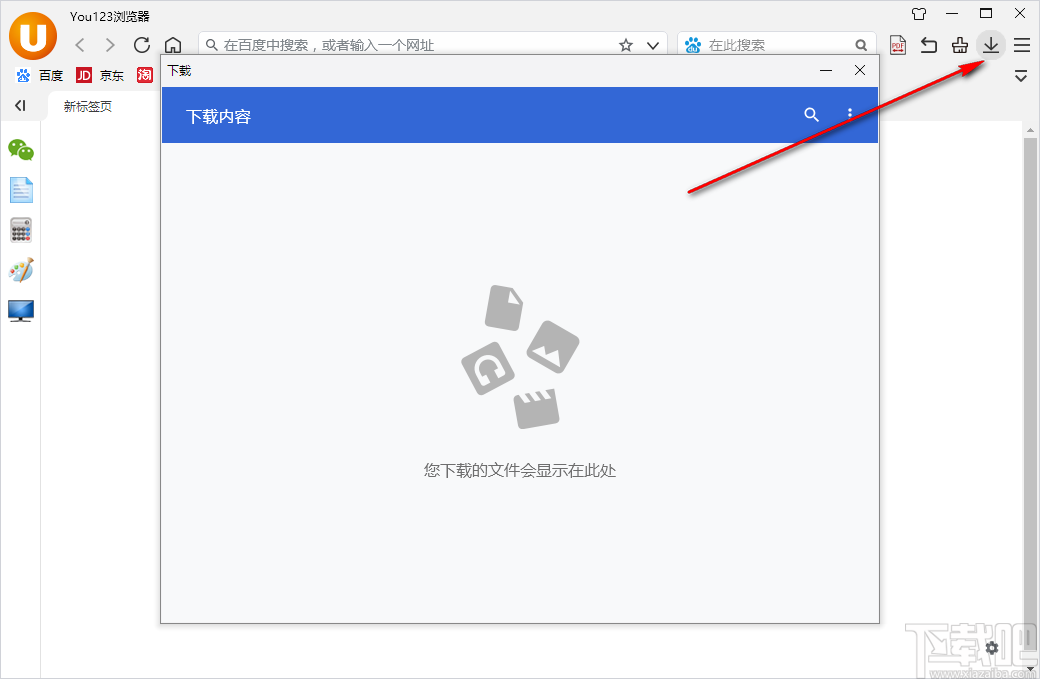
Task: Open the downloads three-dot menu
Action: [x=849, y=114]
